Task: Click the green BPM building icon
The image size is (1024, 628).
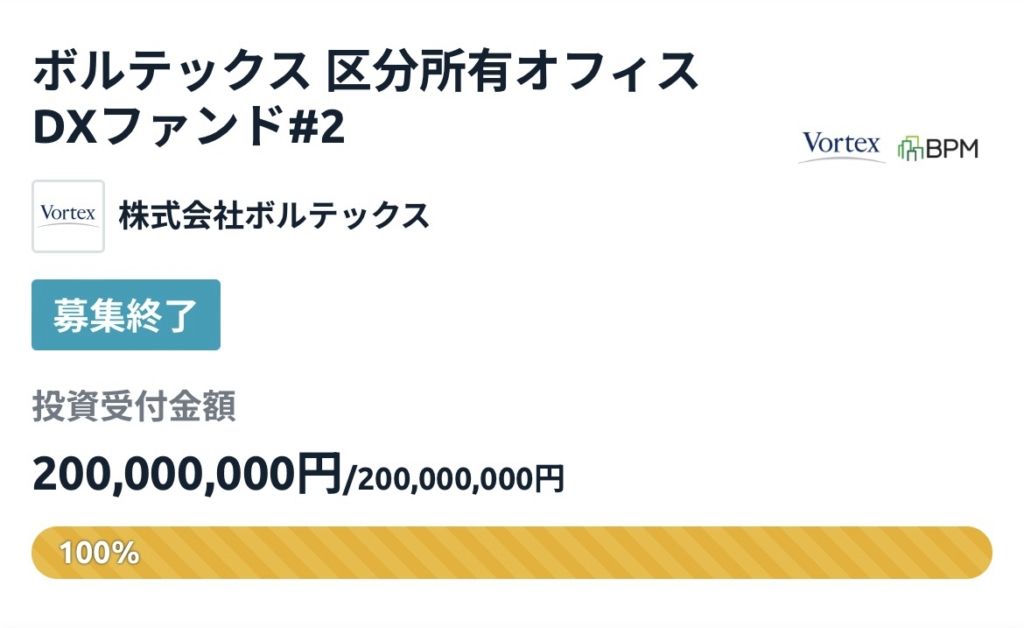Action: (x=910, y=148)
